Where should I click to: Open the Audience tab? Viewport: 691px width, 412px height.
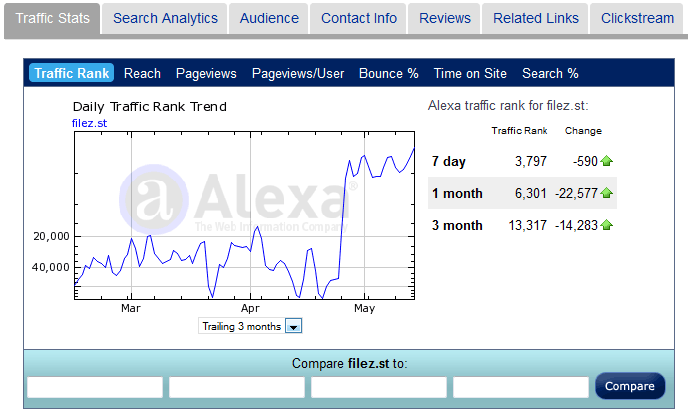[269, 18]
